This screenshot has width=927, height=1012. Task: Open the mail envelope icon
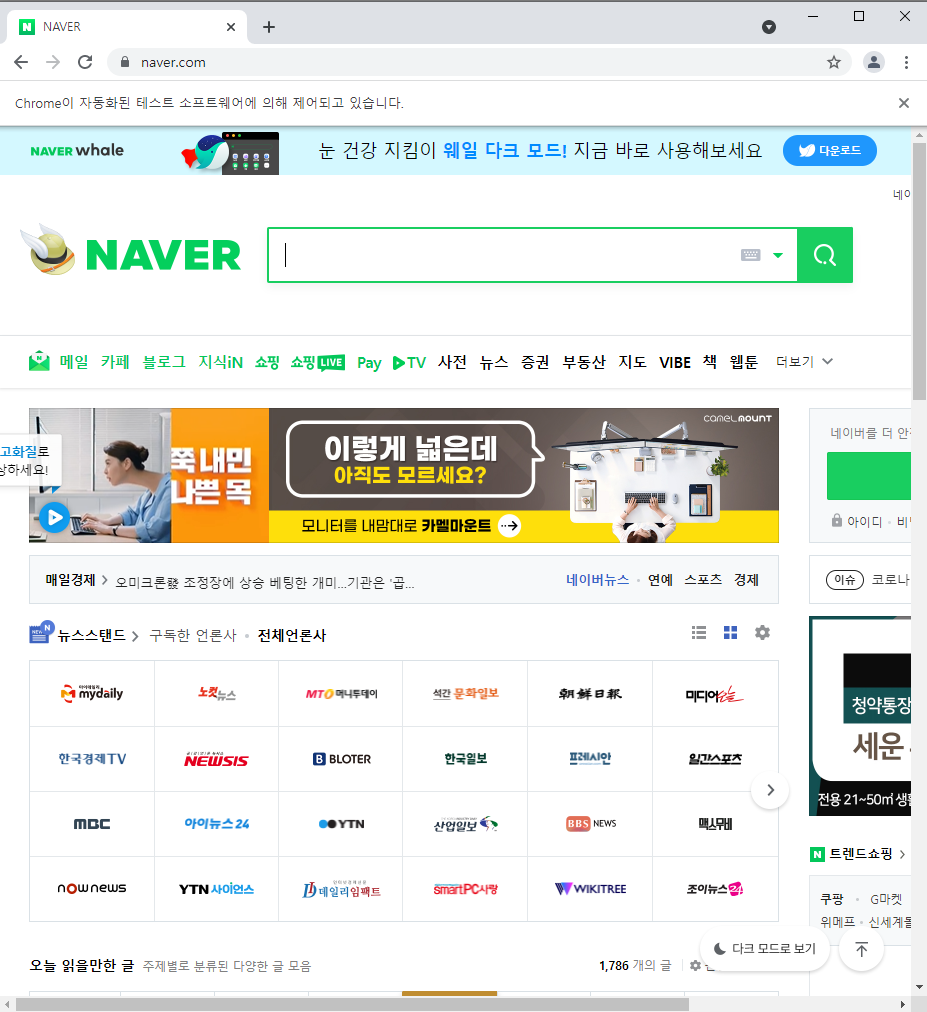39,361
